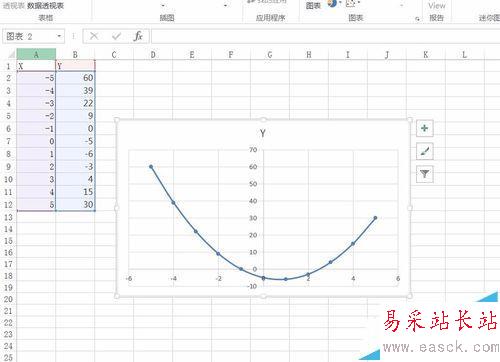The image size is (500, 362).
Task: Open the Chart Styles brush button
Action: [x=425, y=151]
